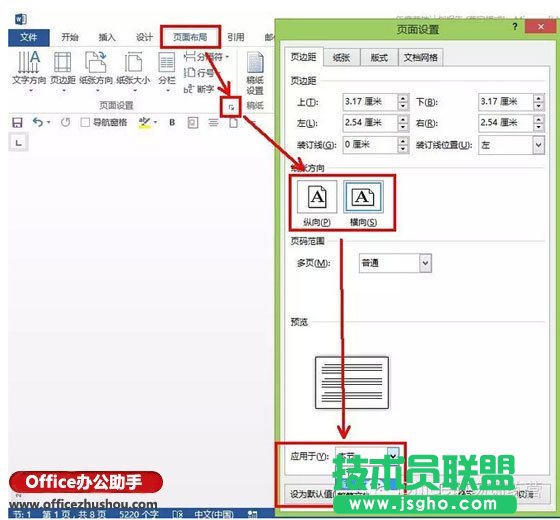Click the top margin spinner arrows

pyautogui.click(x=403, y=102)
